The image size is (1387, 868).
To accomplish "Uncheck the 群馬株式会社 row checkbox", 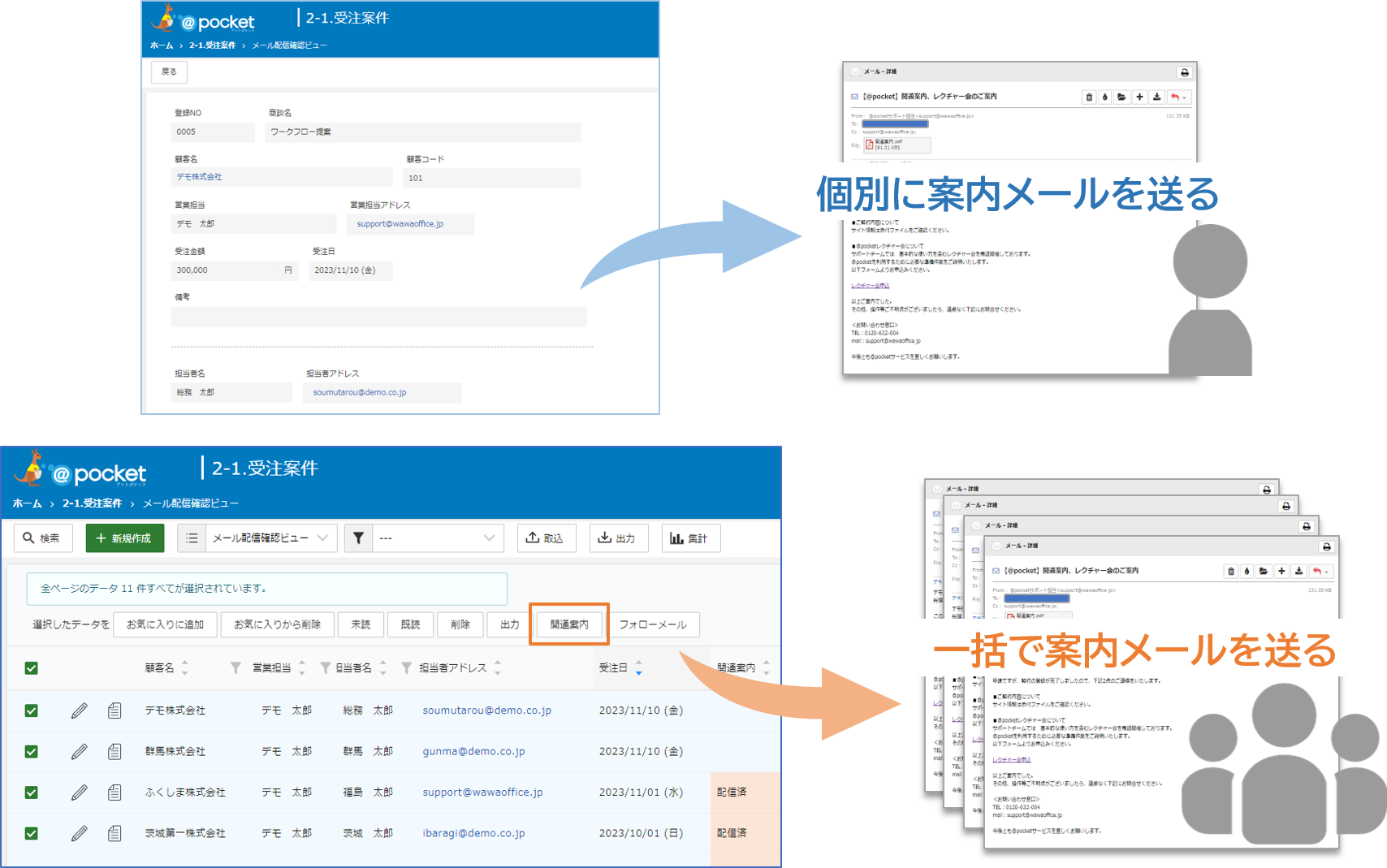I will tap(30, 751).
